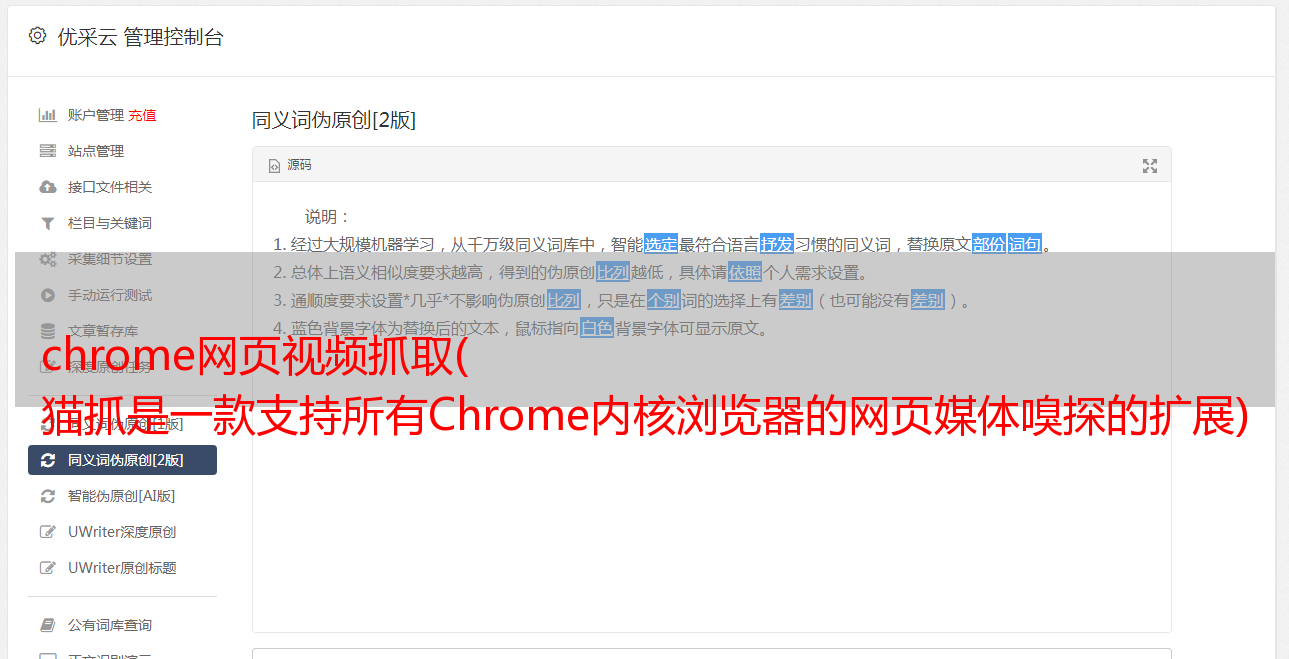Click the edit icon beside UWriter深度原创
The height and width of the screenshot is (659, 1289).
pyautogui.click(x=47, y=532)
